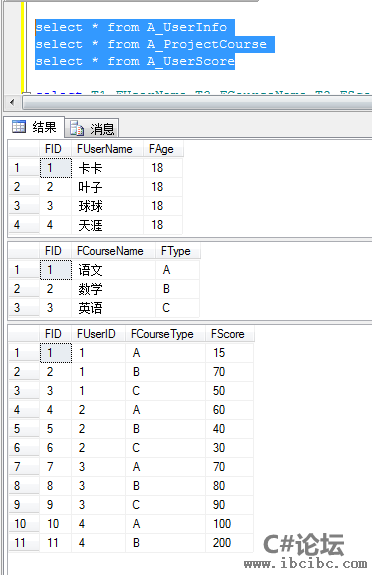Click the FScore cell 90
Viewport: 372px width, 575px height.
pos(229,505)
